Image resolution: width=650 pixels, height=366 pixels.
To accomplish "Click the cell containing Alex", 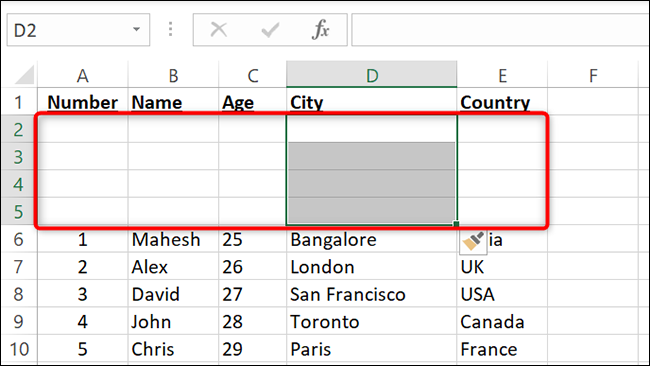I will pos(173,267).
